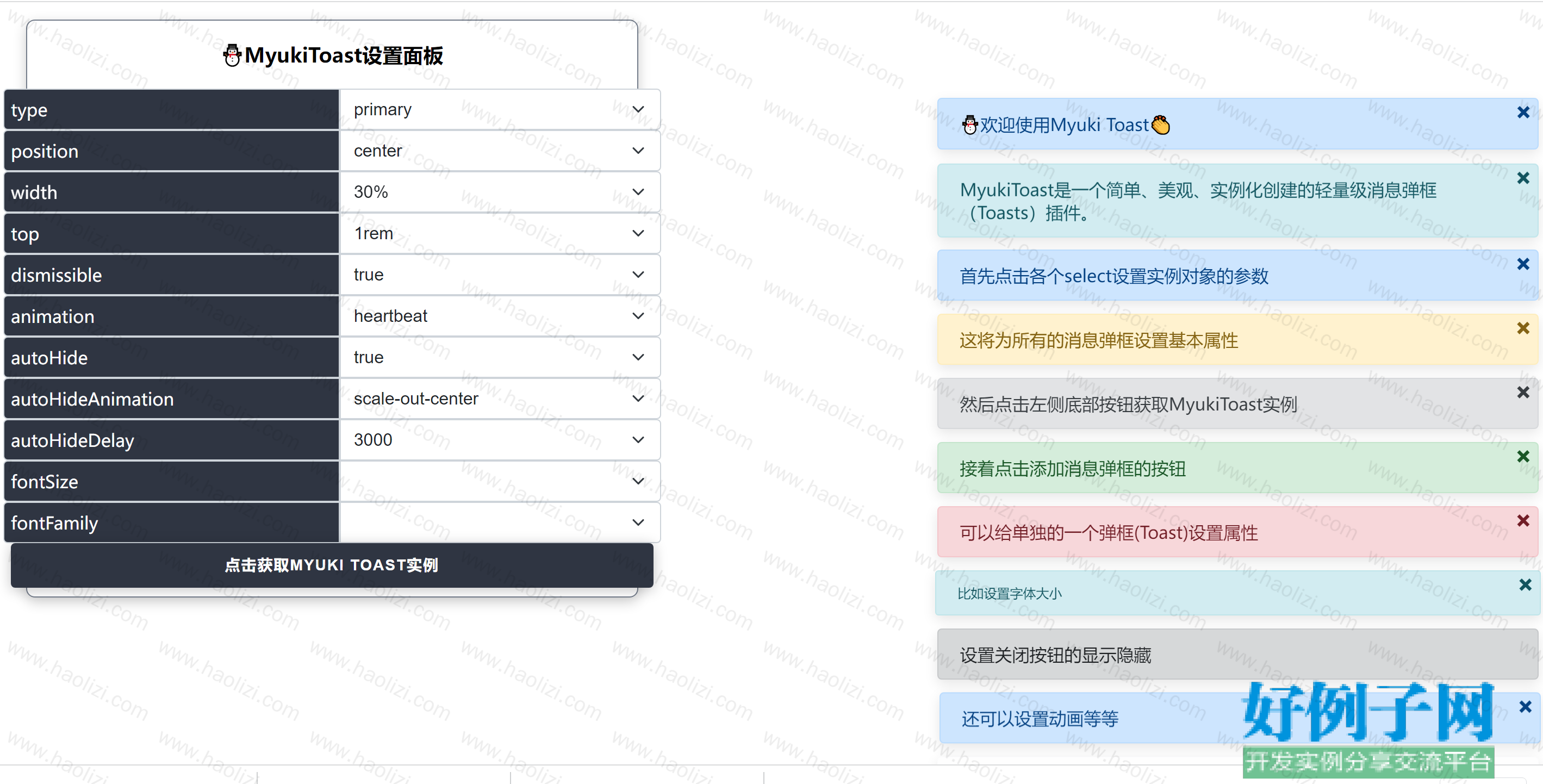Image resolution: width=1543 pixels, height=784 pixels.
Task: Click the MyukiToast是一个简单、美观 description text
Action: point(1198,201)
